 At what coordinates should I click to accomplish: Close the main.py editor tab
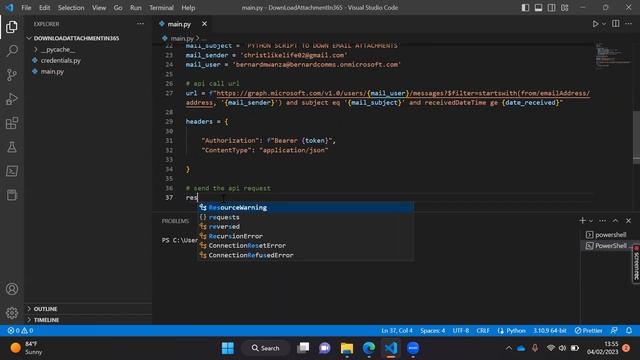(204, 24)
